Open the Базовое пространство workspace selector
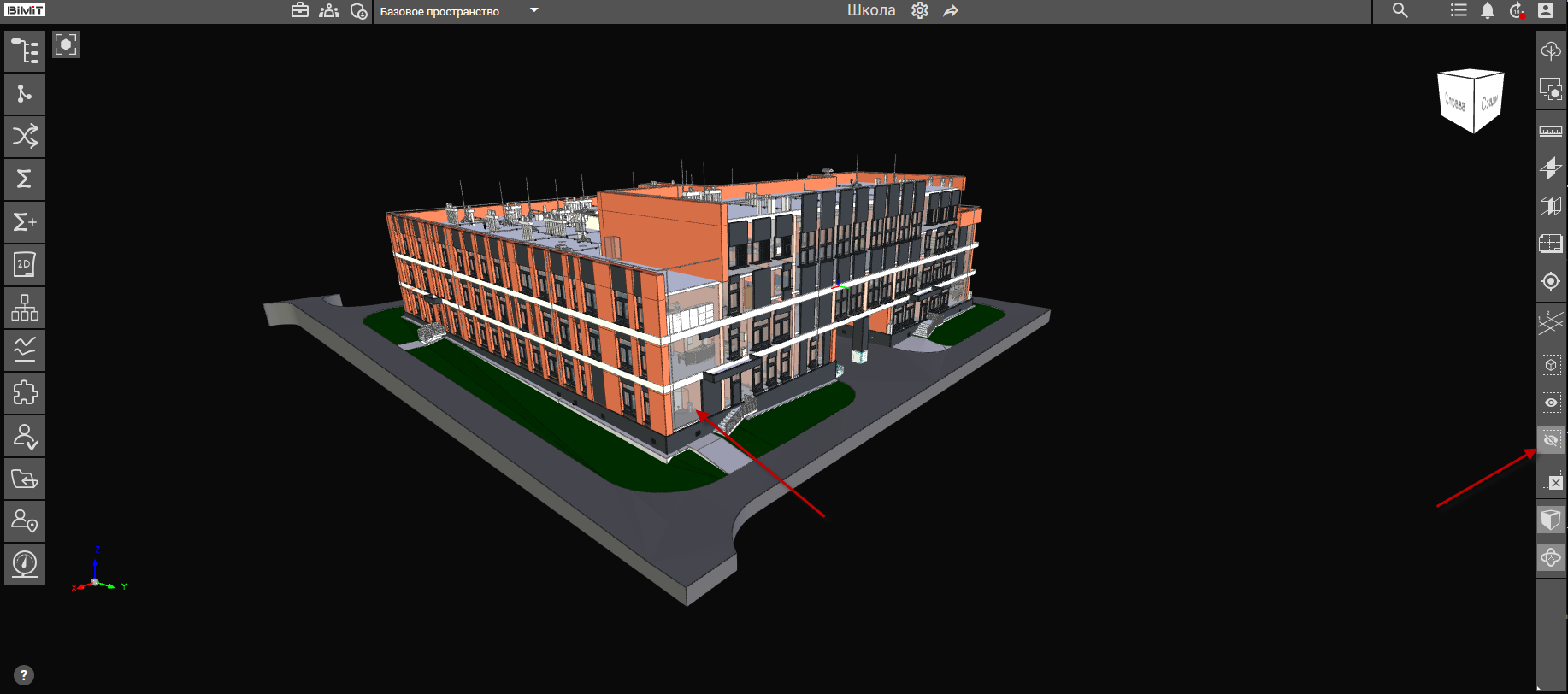Screen dimensions: 1568x694 [439, 11]
